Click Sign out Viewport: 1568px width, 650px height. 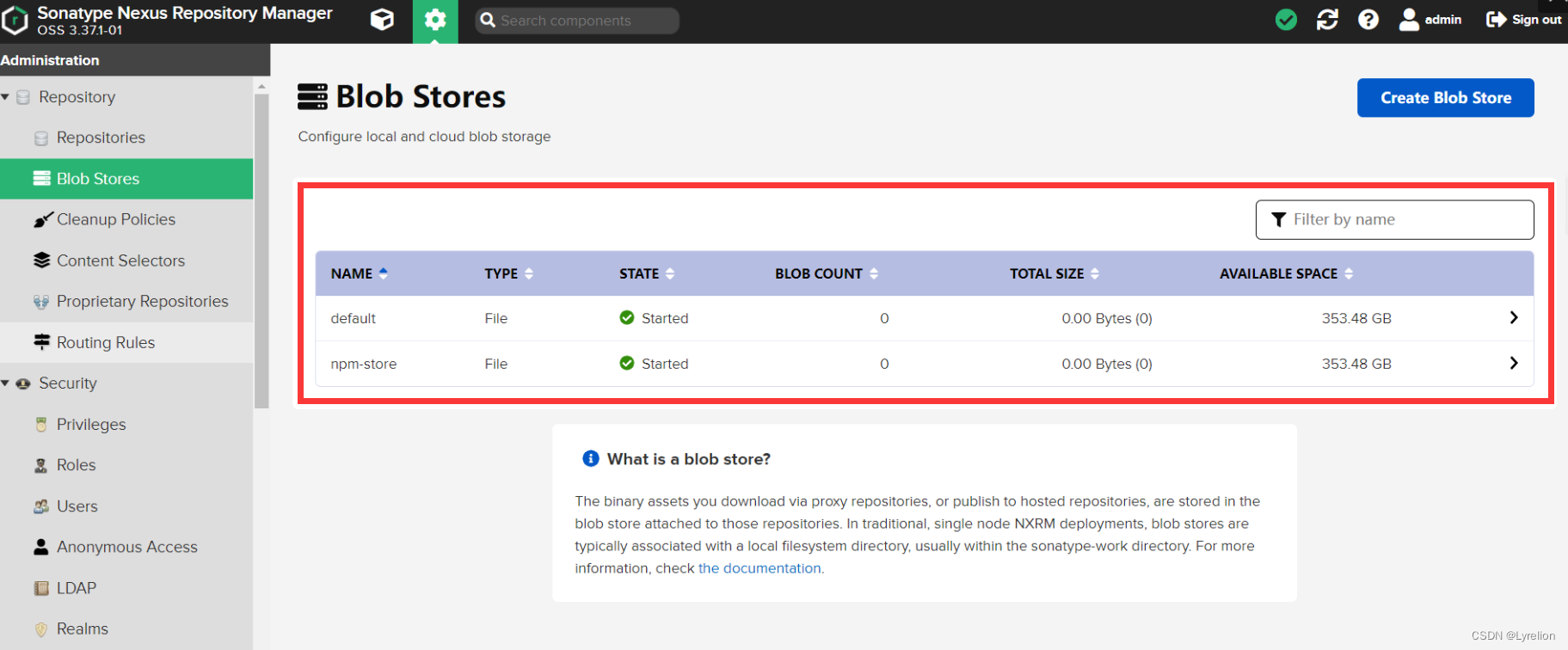(x=1524, y=20)
